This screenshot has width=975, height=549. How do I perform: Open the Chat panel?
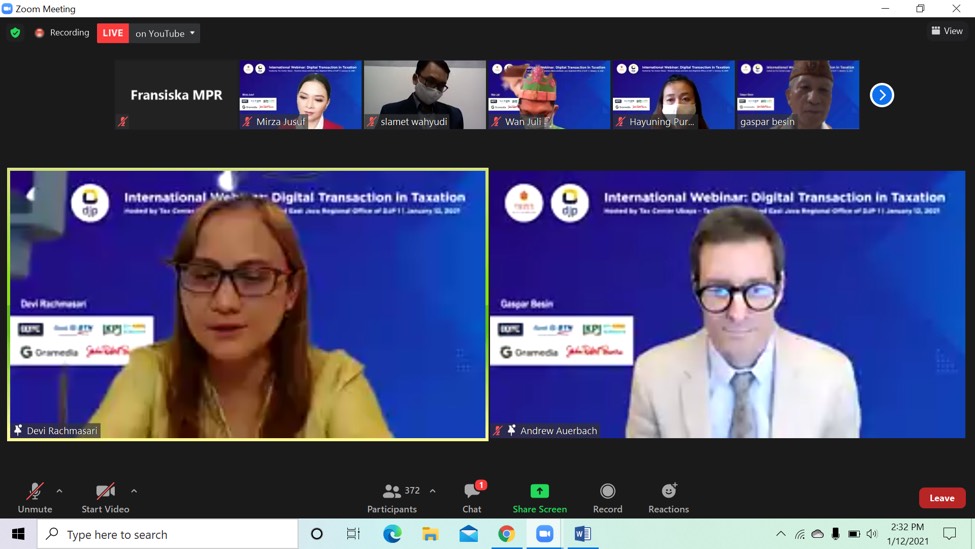coord(472,498)
